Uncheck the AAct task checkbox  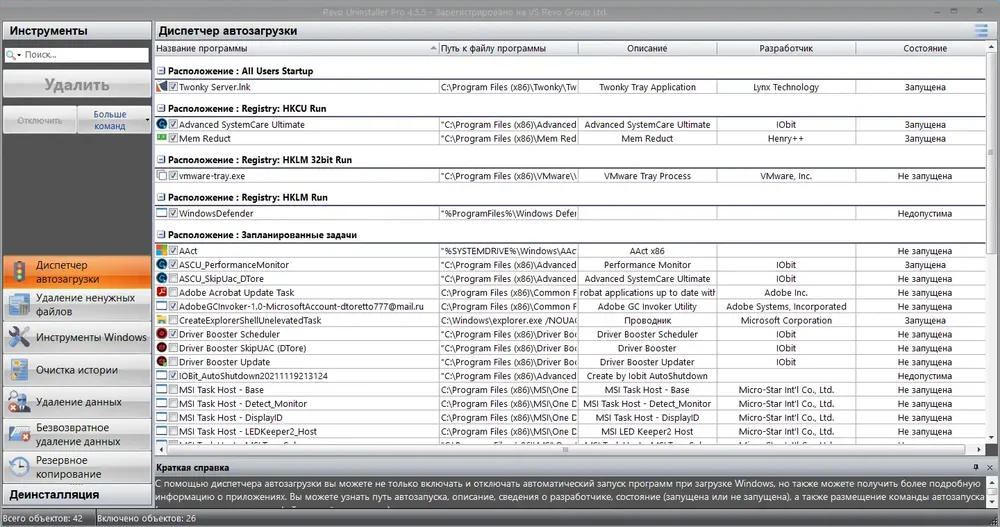(x=173, y=251)
